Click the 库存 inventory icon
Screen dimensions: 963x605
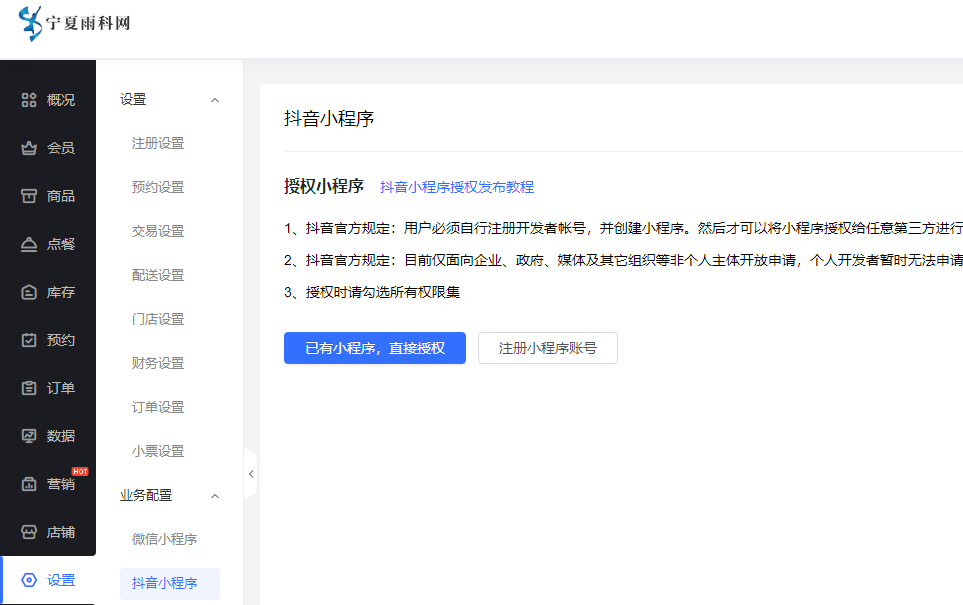[29, 292]
